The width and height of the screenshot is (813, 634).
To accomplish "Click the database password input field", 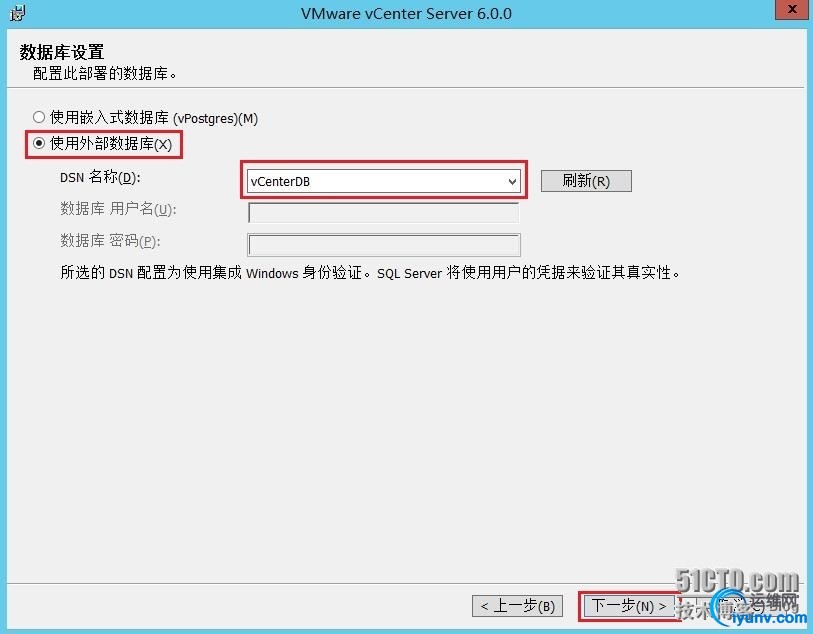I will pyautogui.click(x=384, y=245).
